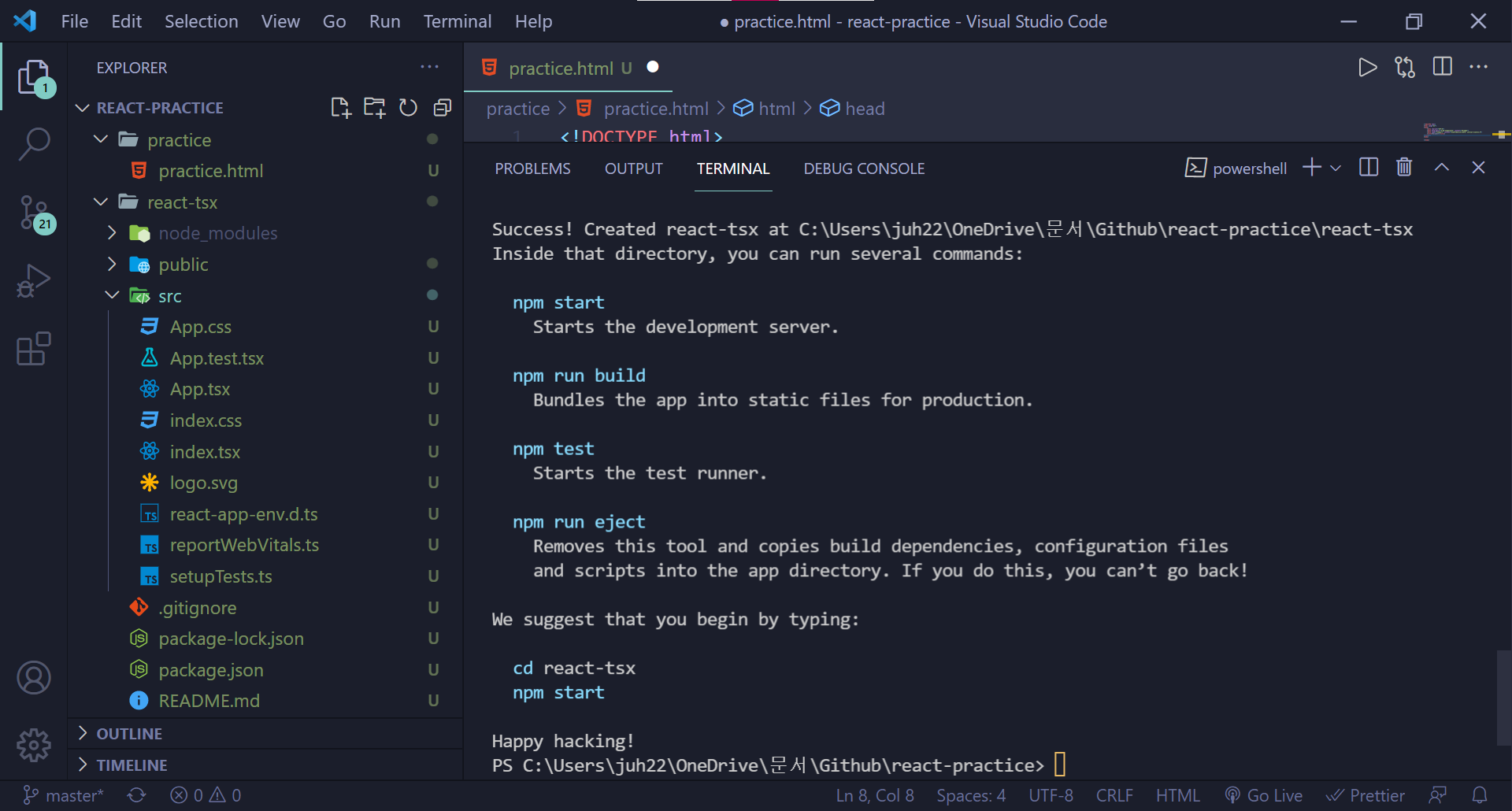Switch to the DEBUG CONSOLE tab

click(864, 168)
